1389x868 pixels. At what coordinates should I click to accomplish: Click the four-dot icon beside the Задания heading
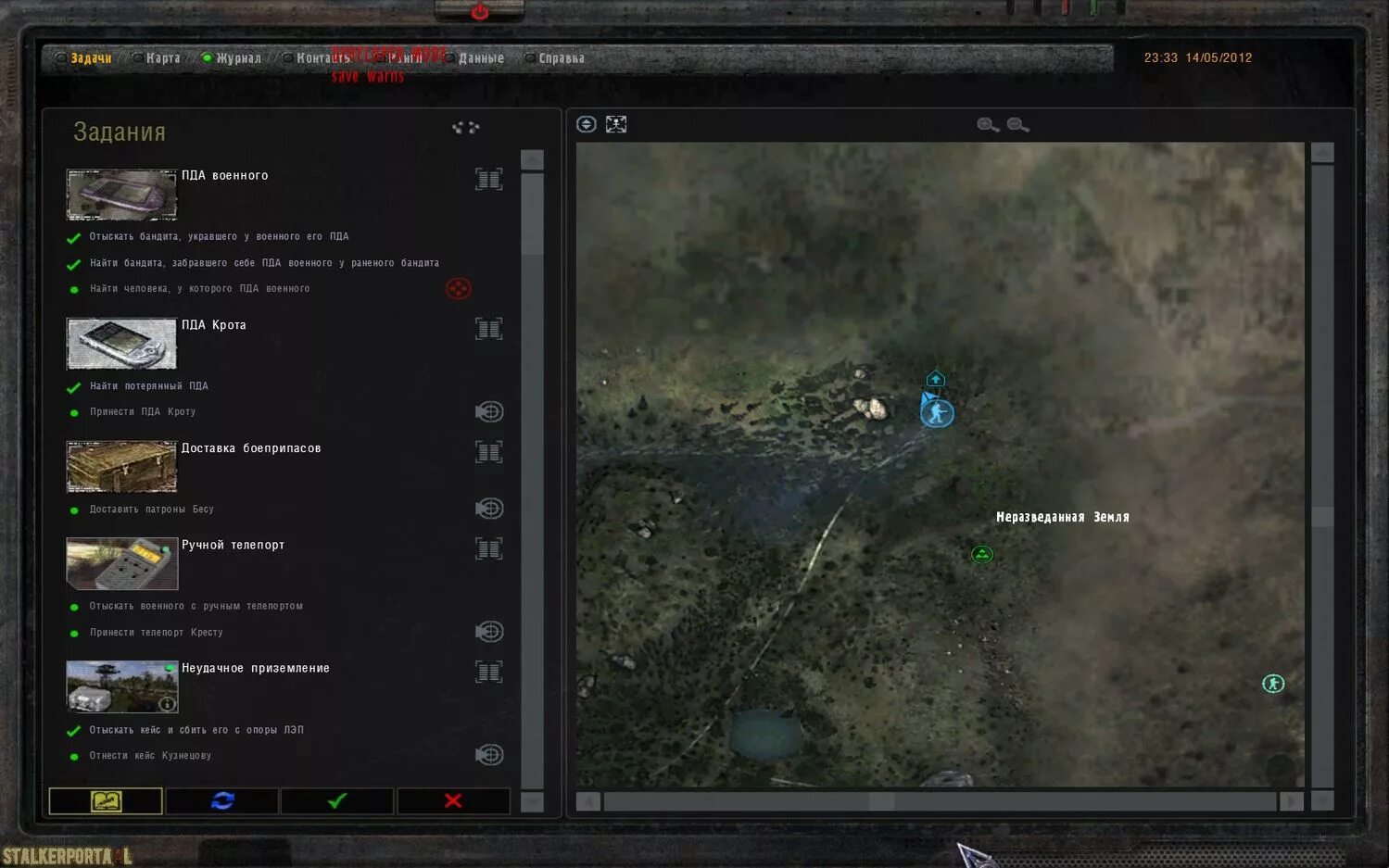tap(465, 127)
